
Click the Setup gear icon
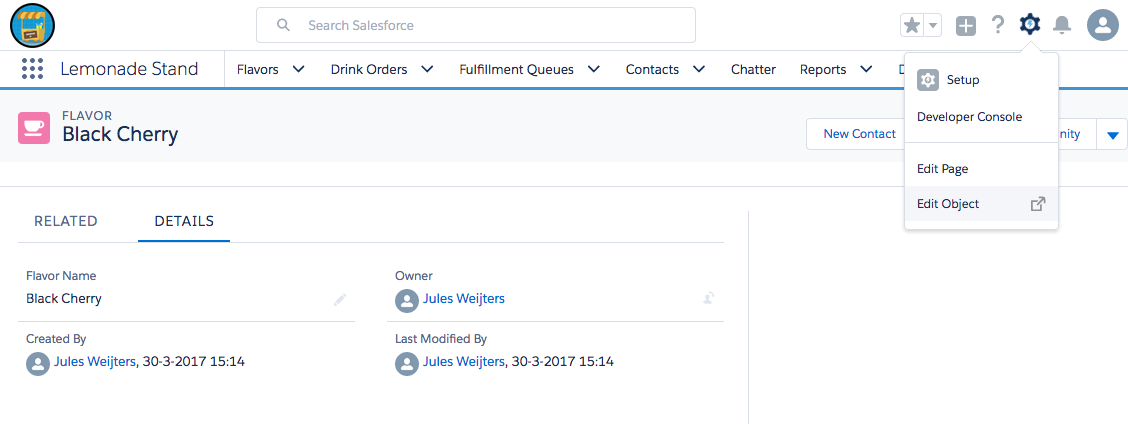[1029, 25]
